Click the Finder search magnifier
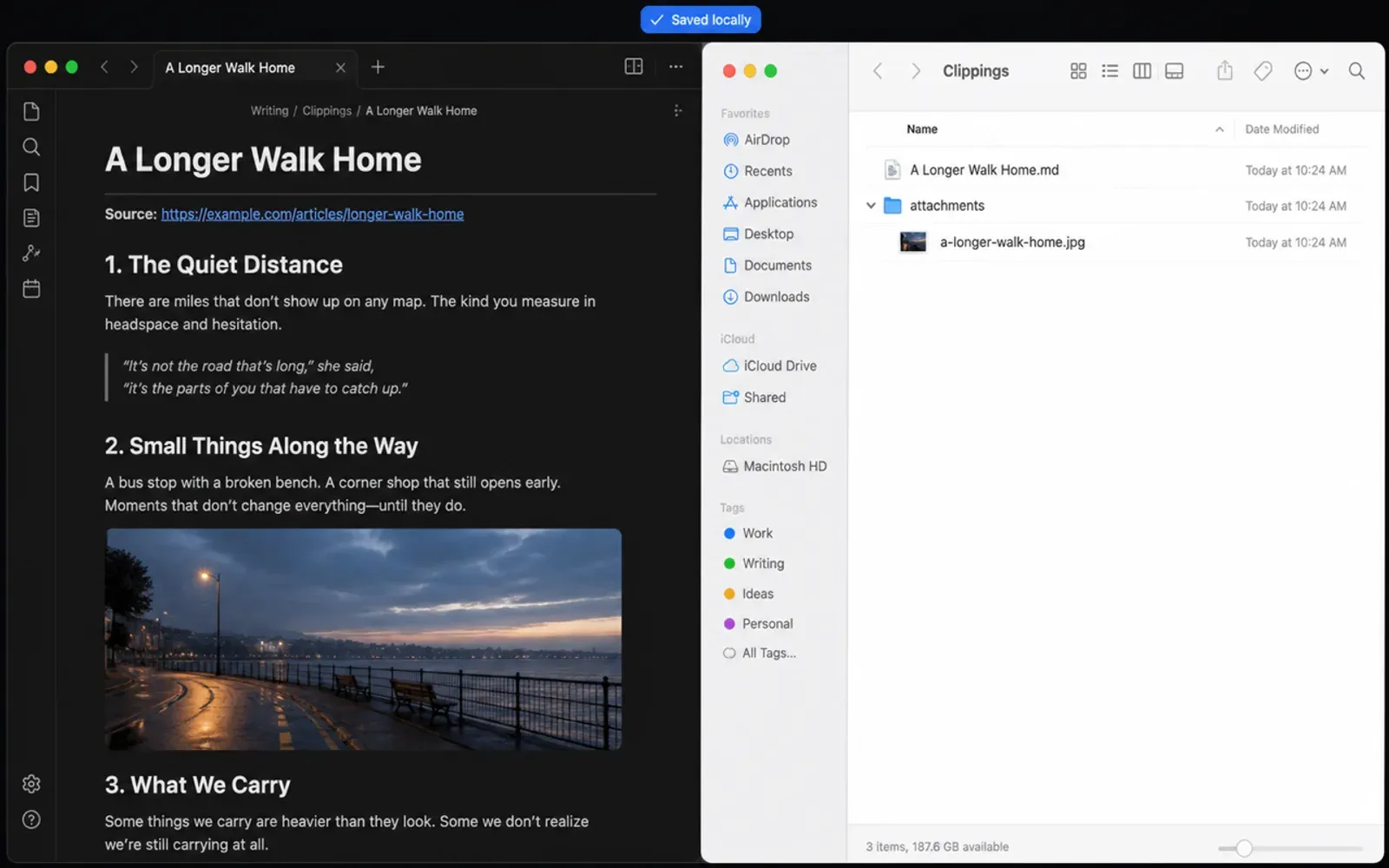The image size is (1389, 868). pyautogui.click(x=1356, y=71)
